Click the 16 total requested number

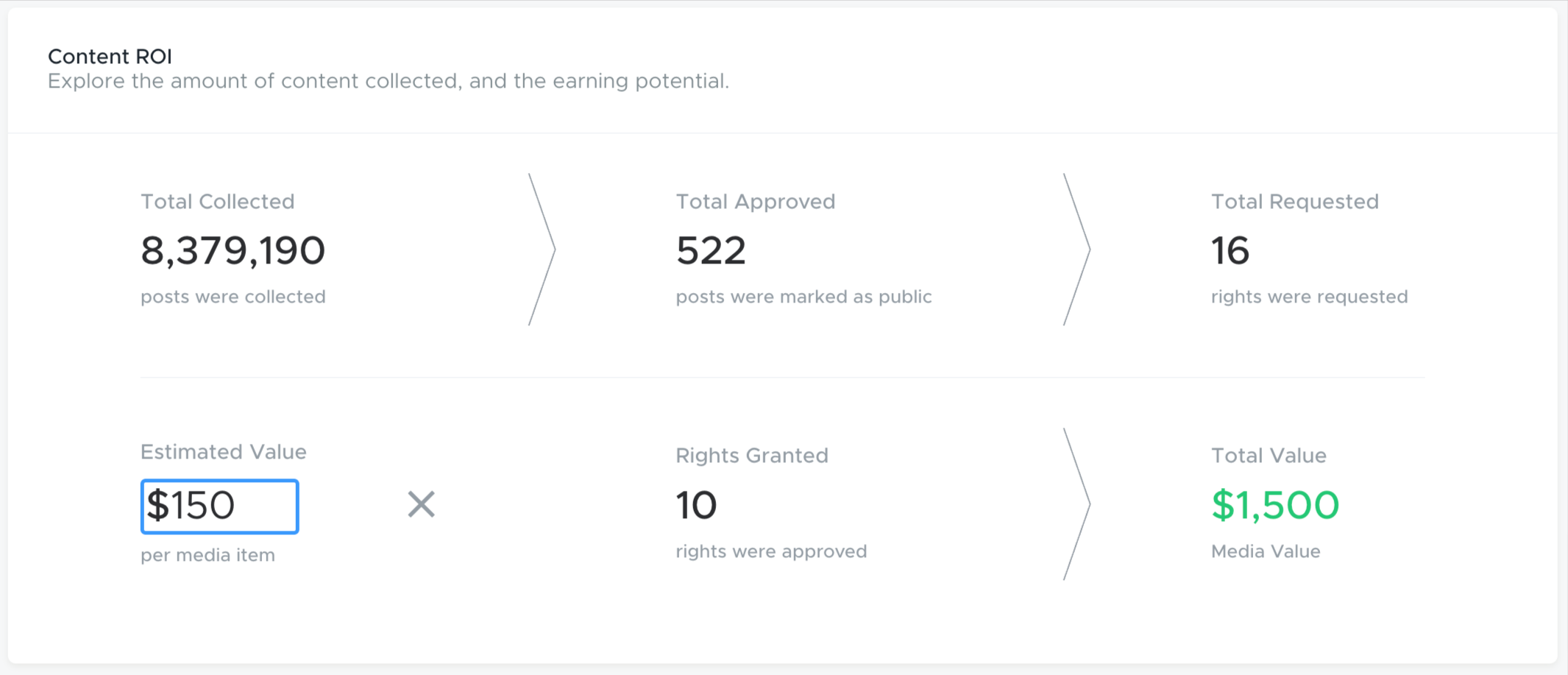pos(1230,251)
